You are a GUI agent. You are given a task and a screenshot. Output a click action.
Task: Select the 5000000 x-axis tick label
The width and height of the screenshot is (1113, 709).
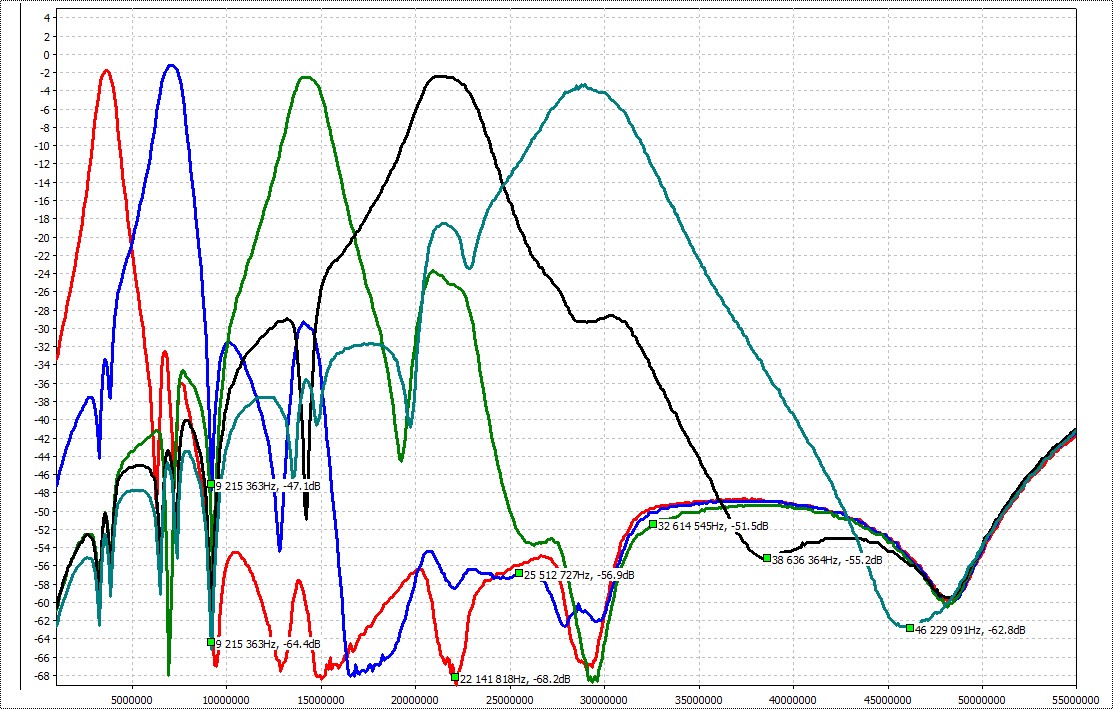tap(131, 698)
